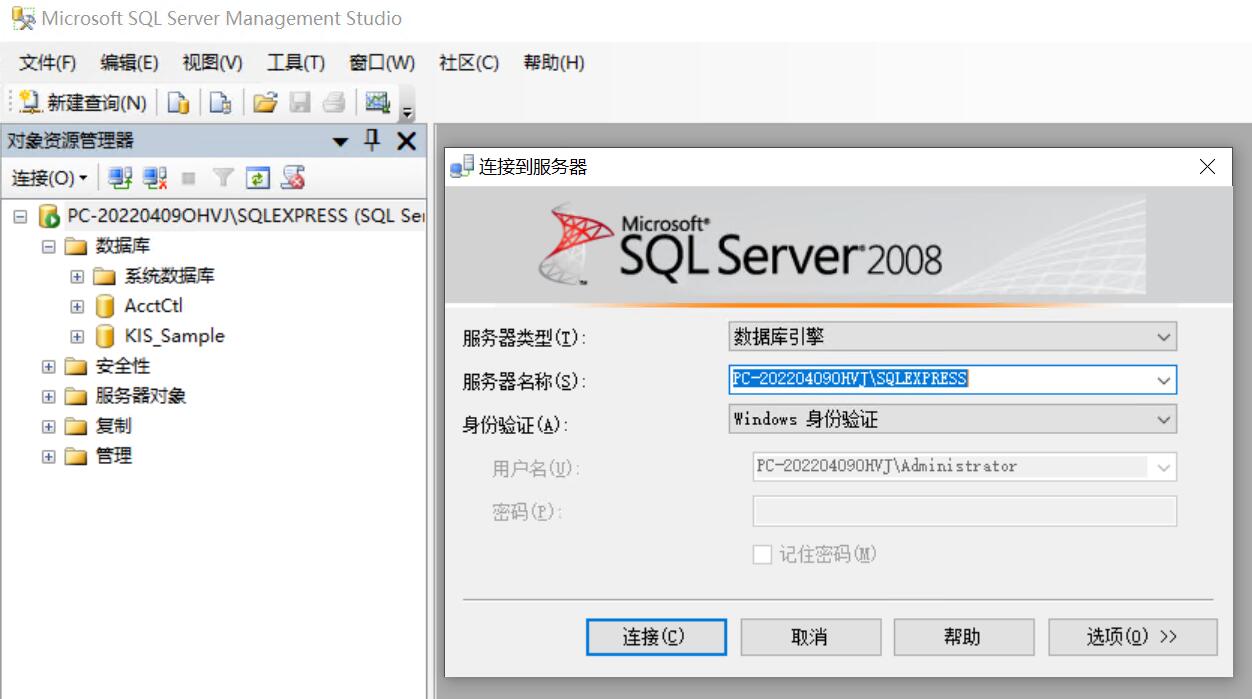Image resolution: width=1252 pixels, height=699 pixels.
Task: Click the 连接(C) button in dialog
Action: click(654, 637)
